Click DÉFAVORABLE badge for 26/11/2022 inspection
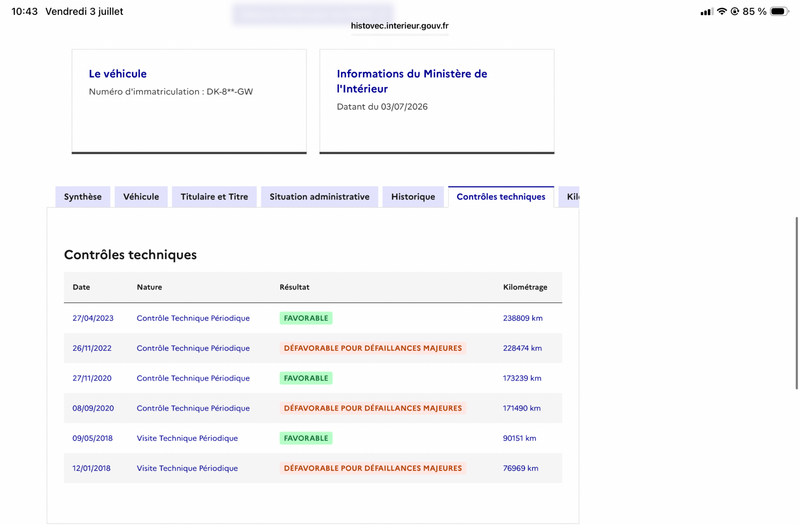This screenshot has width=800, height=525. coord(373,348)
